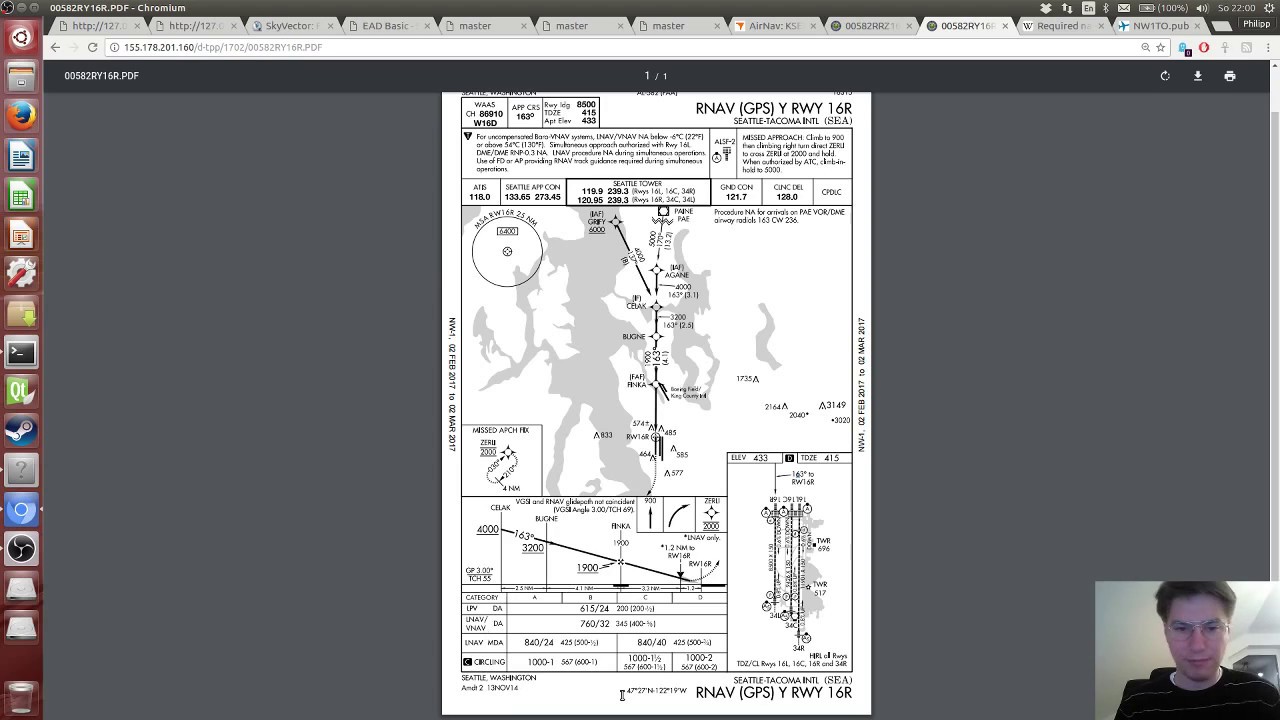Open mail messaging indicator
The width and height of the screenshot is (1280, 720).
click(x=1125, y=8)
